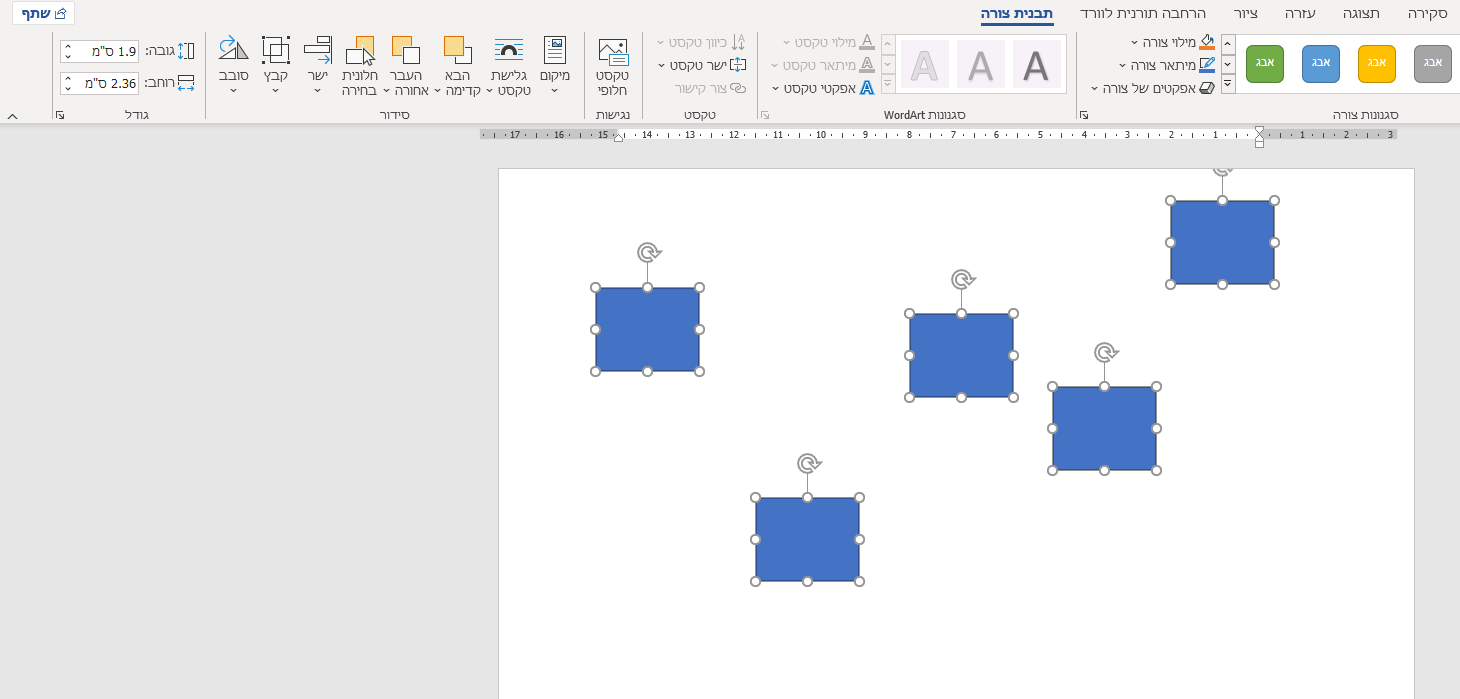Collapse the ribbon with the caret icon
This screenshot has width=1460, height=699.
tap(13, 116)
